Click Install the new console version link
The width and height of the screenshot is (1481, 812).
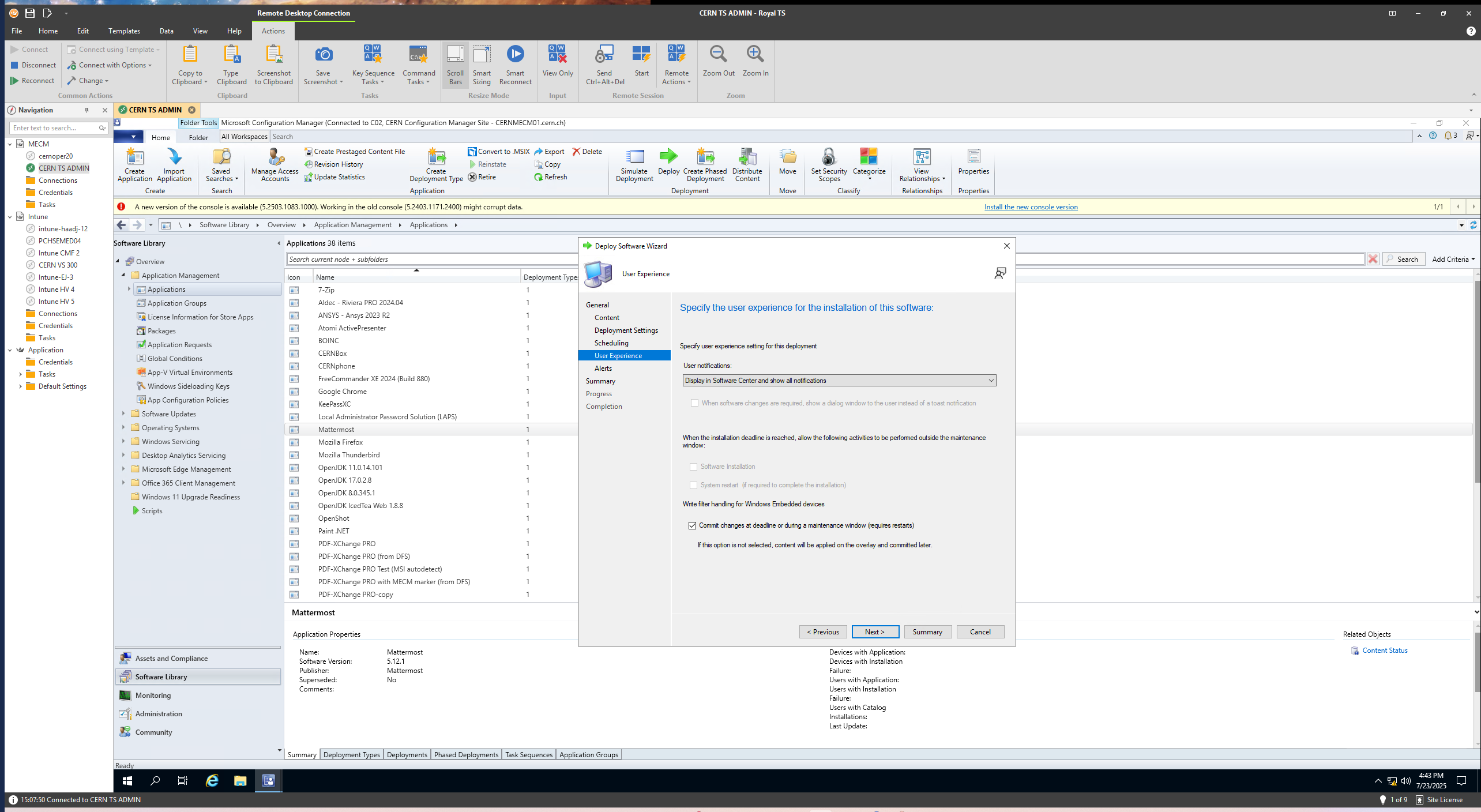coord(1031,207)
